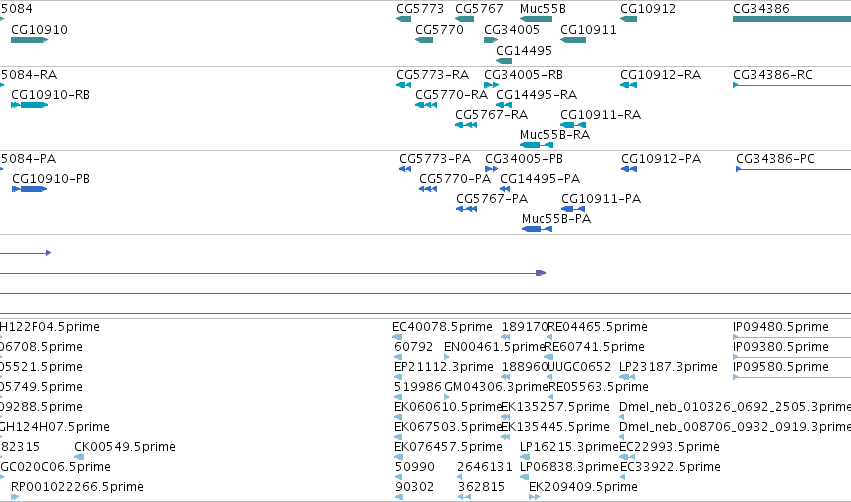
Task: Select EST LP23187.3prime
Action: click(x=668, y=367)
